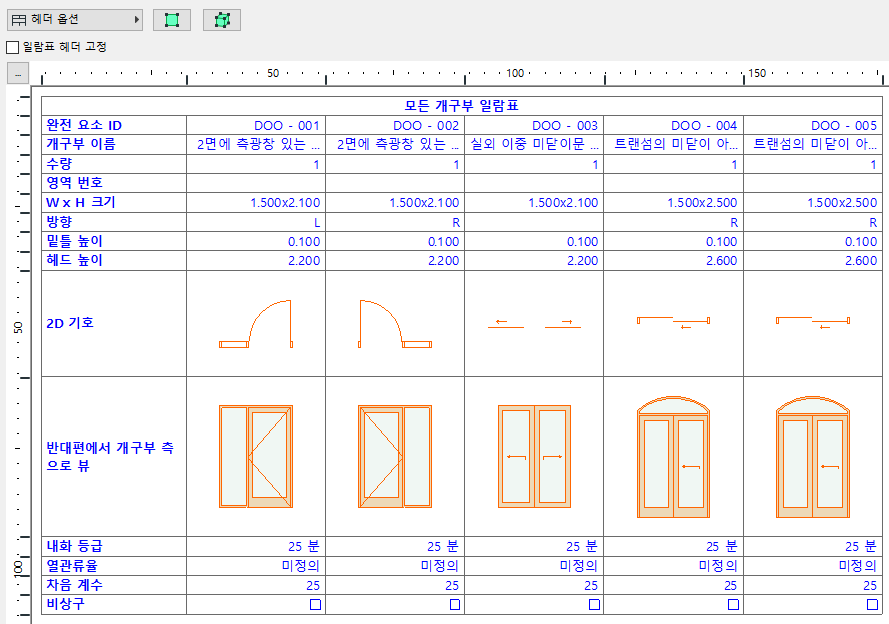Click the 모든 개구부 일람표 title cell
The image size is (889, 624).
tap(462, 105)
